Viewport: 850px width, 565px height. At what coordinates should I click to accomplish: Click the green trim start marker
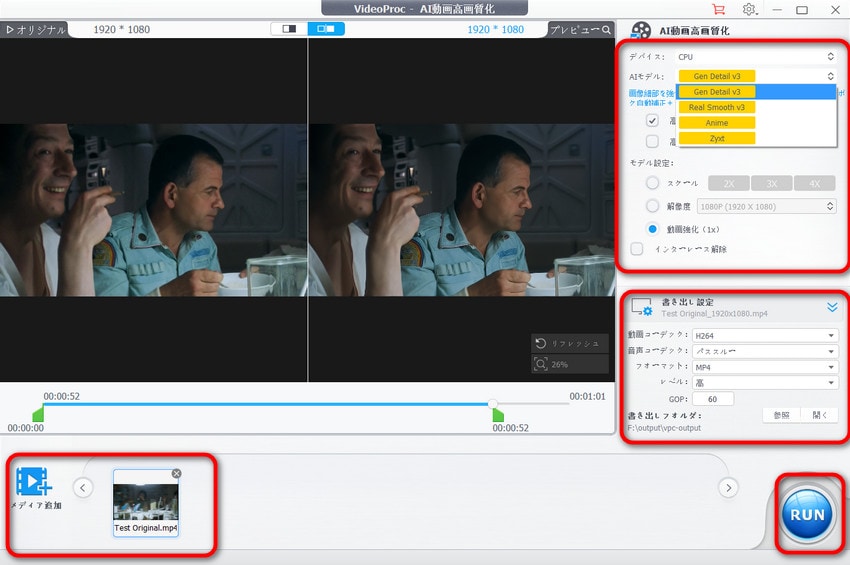tap(38, 414)
